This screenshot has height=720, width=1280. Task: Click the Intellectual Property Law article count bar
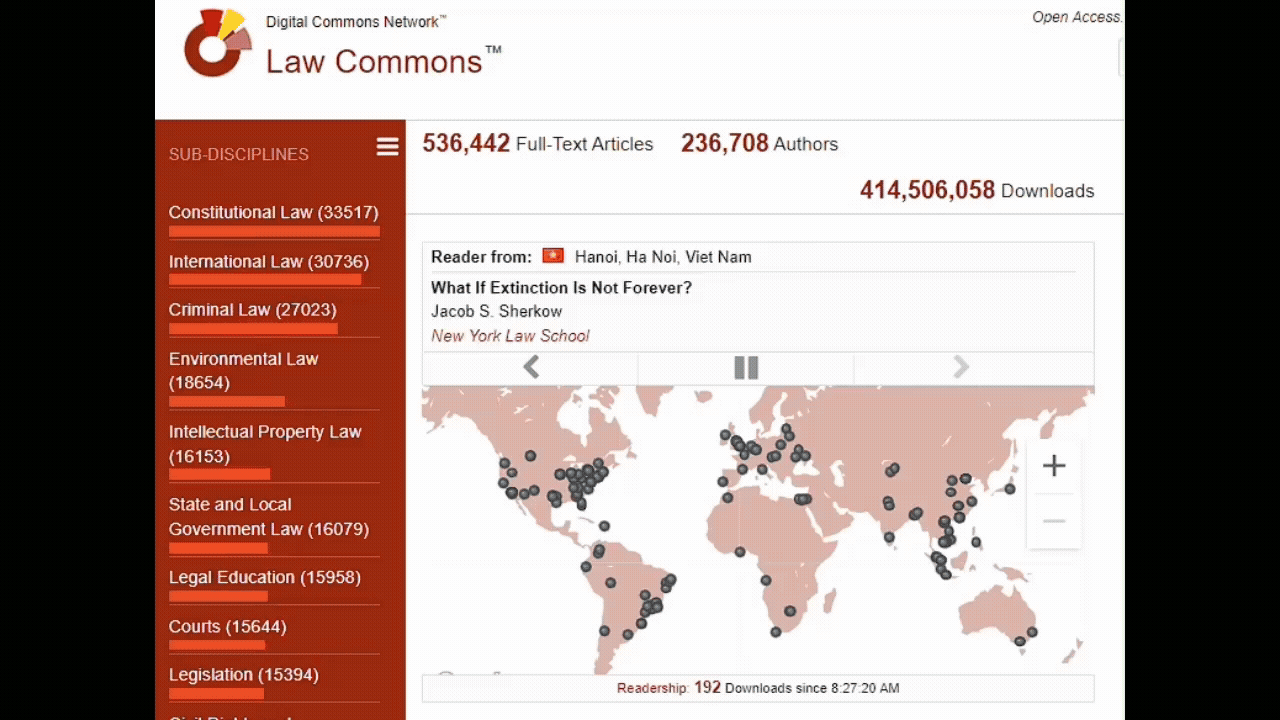point(221,474)
